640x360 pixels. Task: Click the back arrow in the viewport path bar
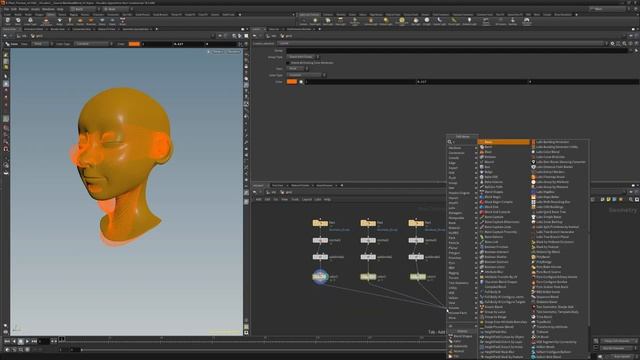[x=5, y=36]
